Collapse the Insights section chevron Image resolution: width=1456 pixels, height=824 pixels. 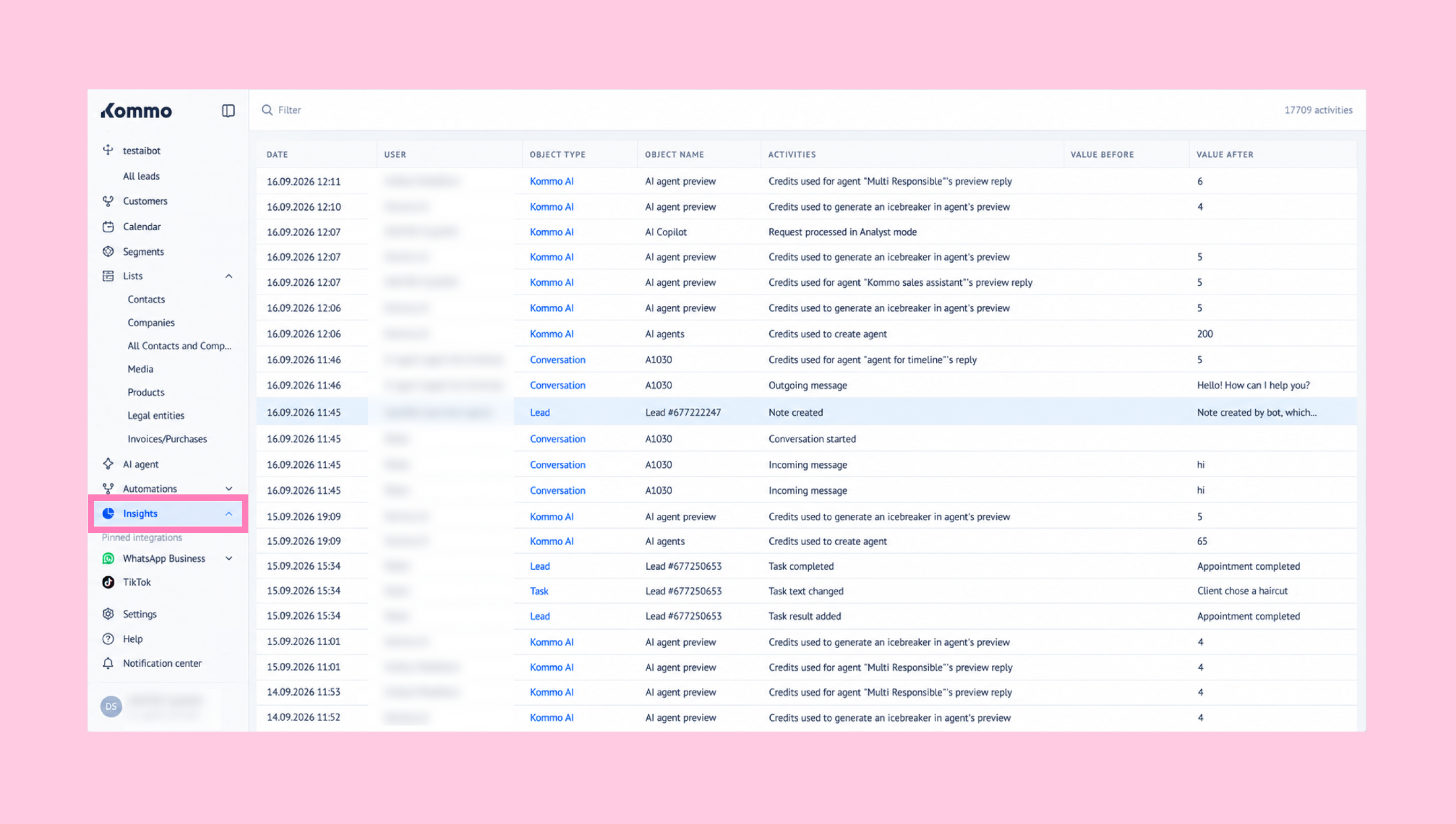[x=229, y=514]
